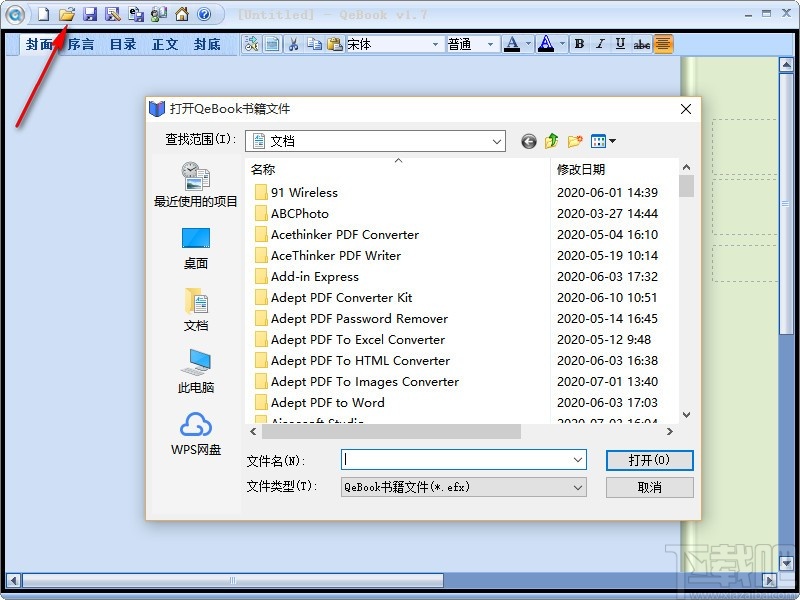Screen dimensions: 800x600
Task: Open the views menu arrow in the dialog
Action: 614,141
